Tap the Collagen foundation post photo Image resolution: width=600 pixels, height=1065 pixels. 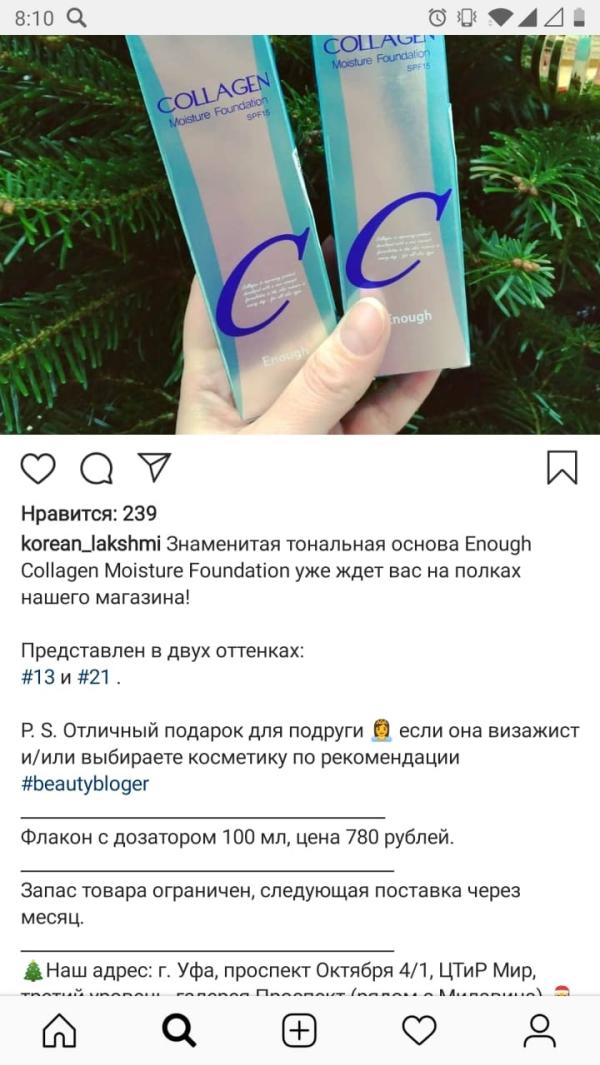(300, 234)
